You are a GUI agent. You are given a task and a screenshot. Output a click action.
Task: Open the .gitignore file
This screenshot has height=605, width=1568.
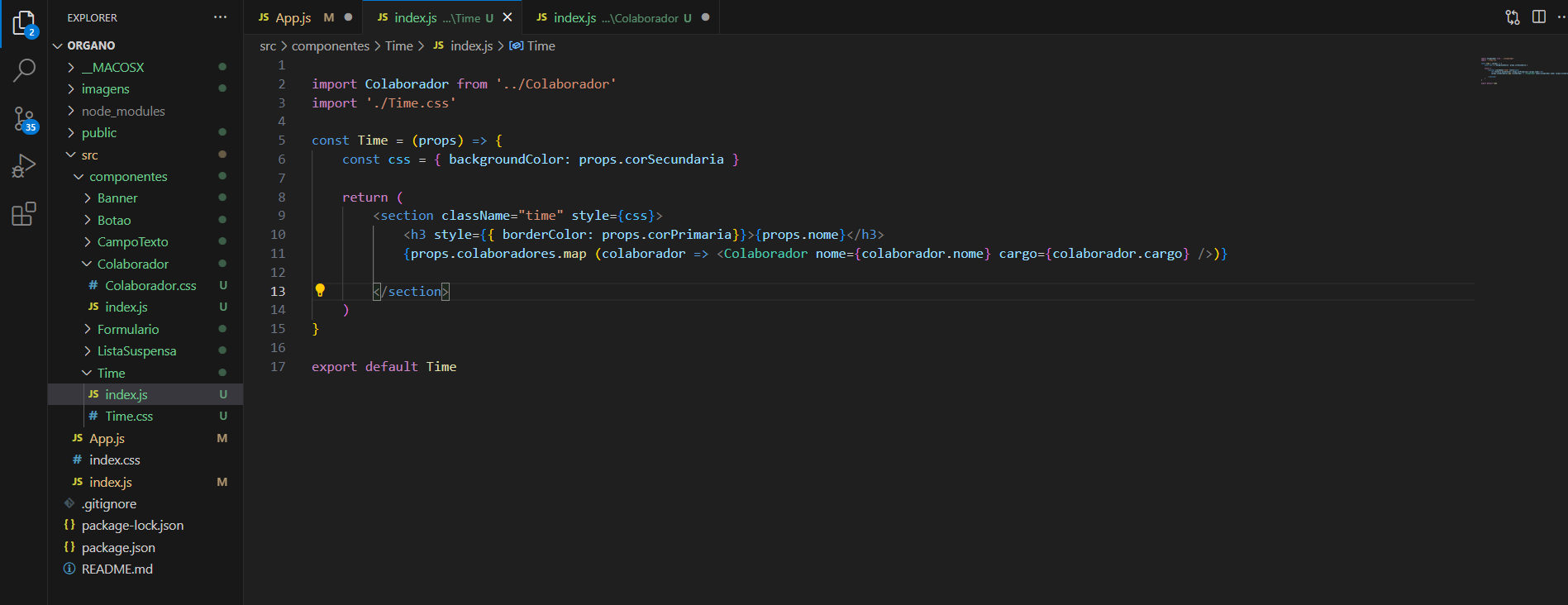tap(145, 503)
